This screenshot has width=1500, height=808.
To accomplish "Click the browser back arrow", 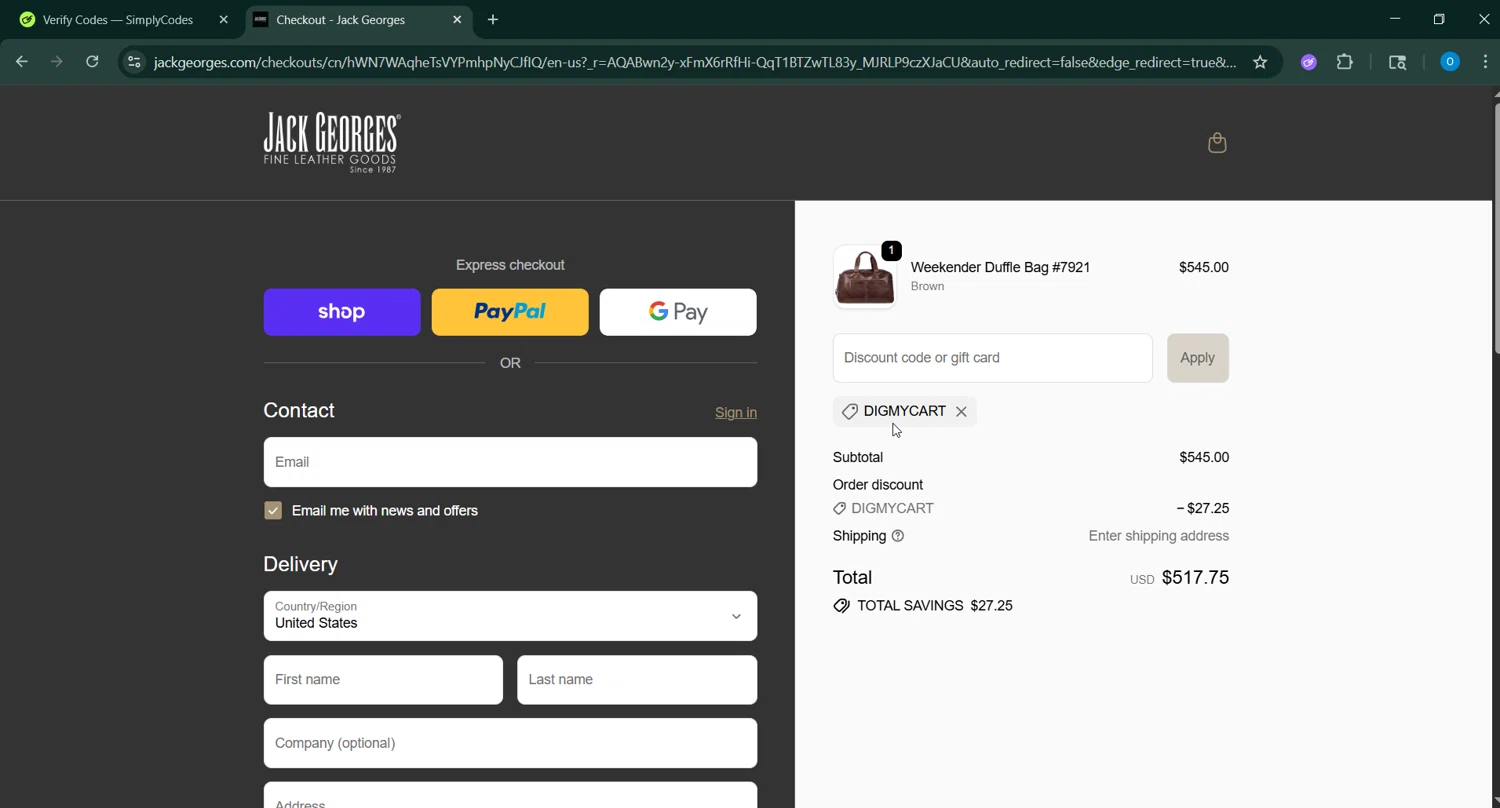I will [22, 62].
